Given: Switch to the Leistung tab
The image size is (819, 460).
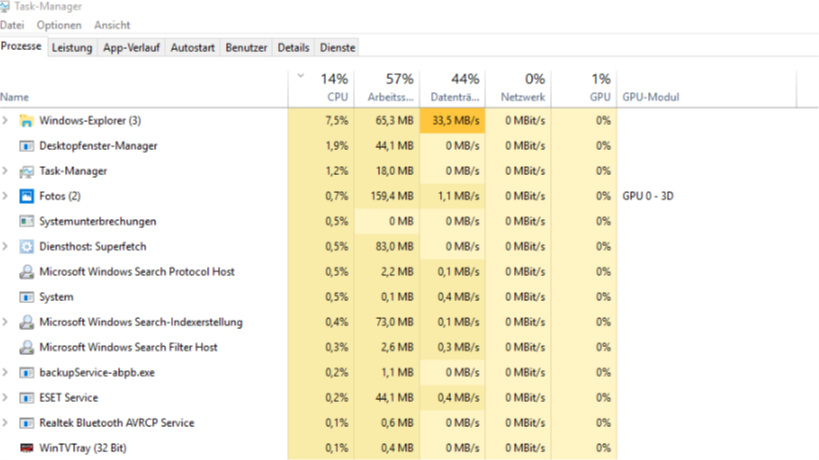Looking at the screenshot, I should point(72,48).
